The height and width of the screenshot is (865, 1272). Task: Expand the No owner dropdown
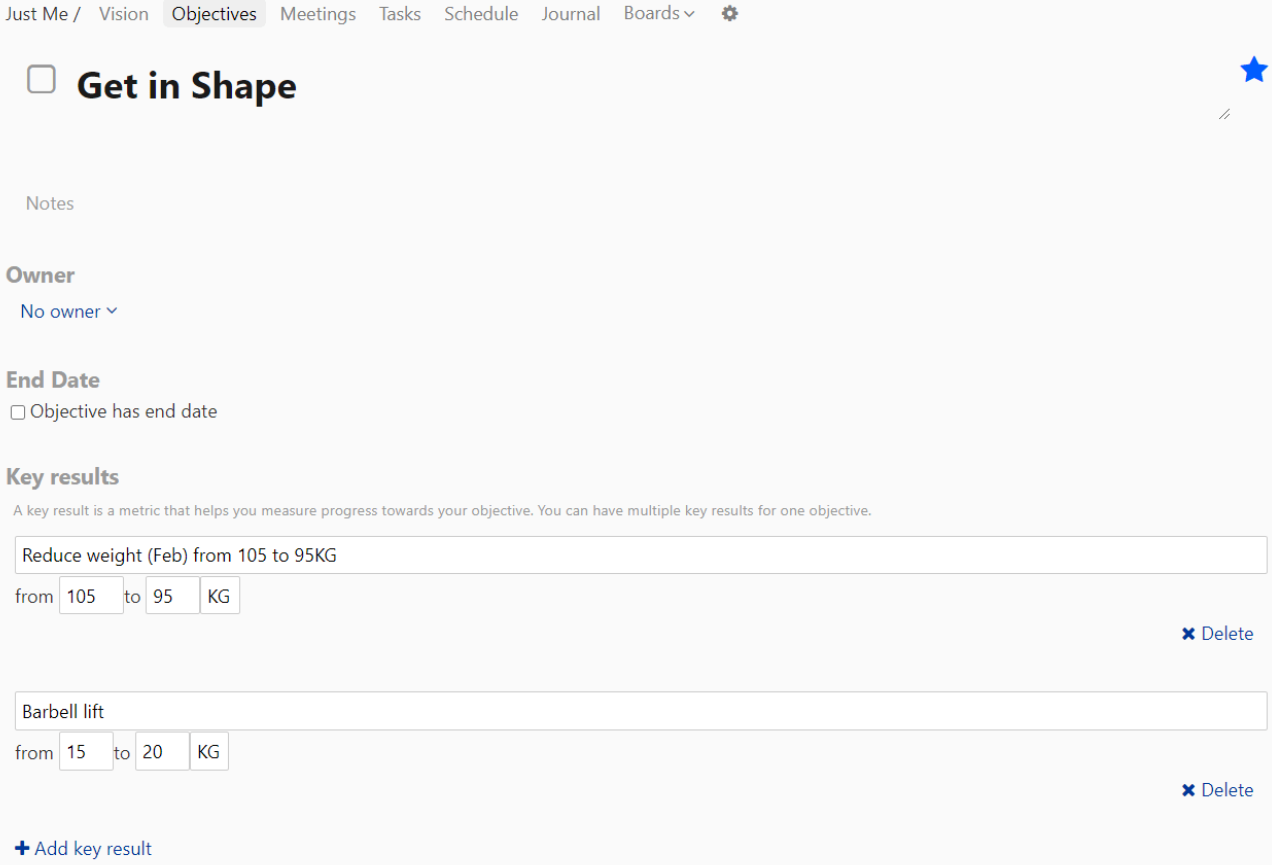69,311
